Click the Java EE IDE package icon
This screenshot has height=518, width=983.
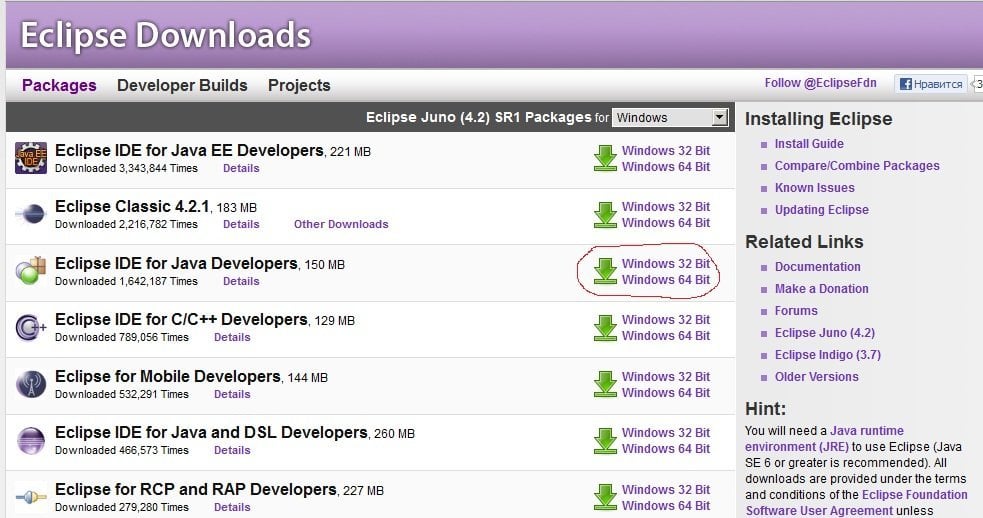(x=31, y=158)
